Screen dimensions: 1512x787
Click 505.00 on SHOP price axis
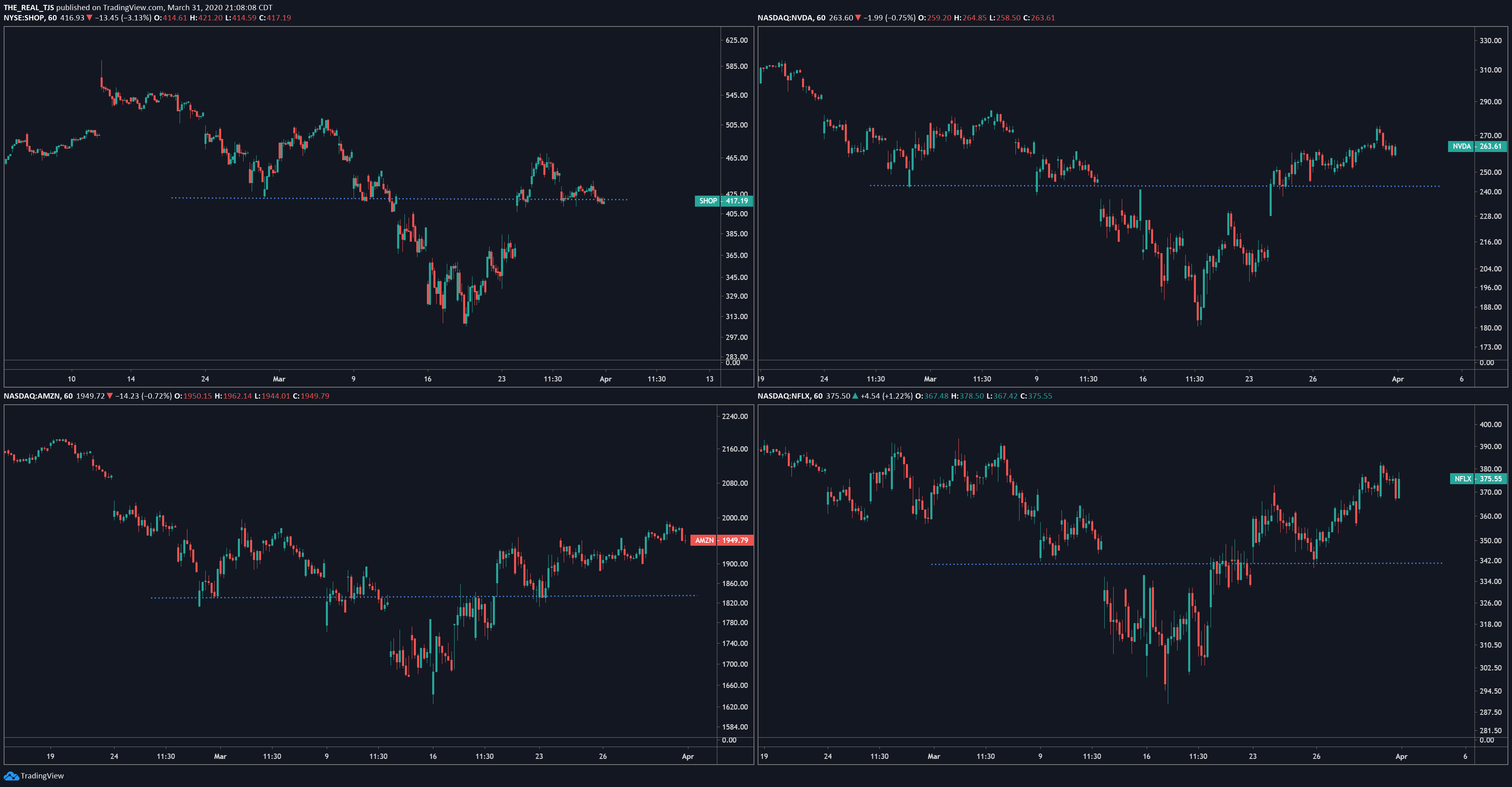coord(736,125)
